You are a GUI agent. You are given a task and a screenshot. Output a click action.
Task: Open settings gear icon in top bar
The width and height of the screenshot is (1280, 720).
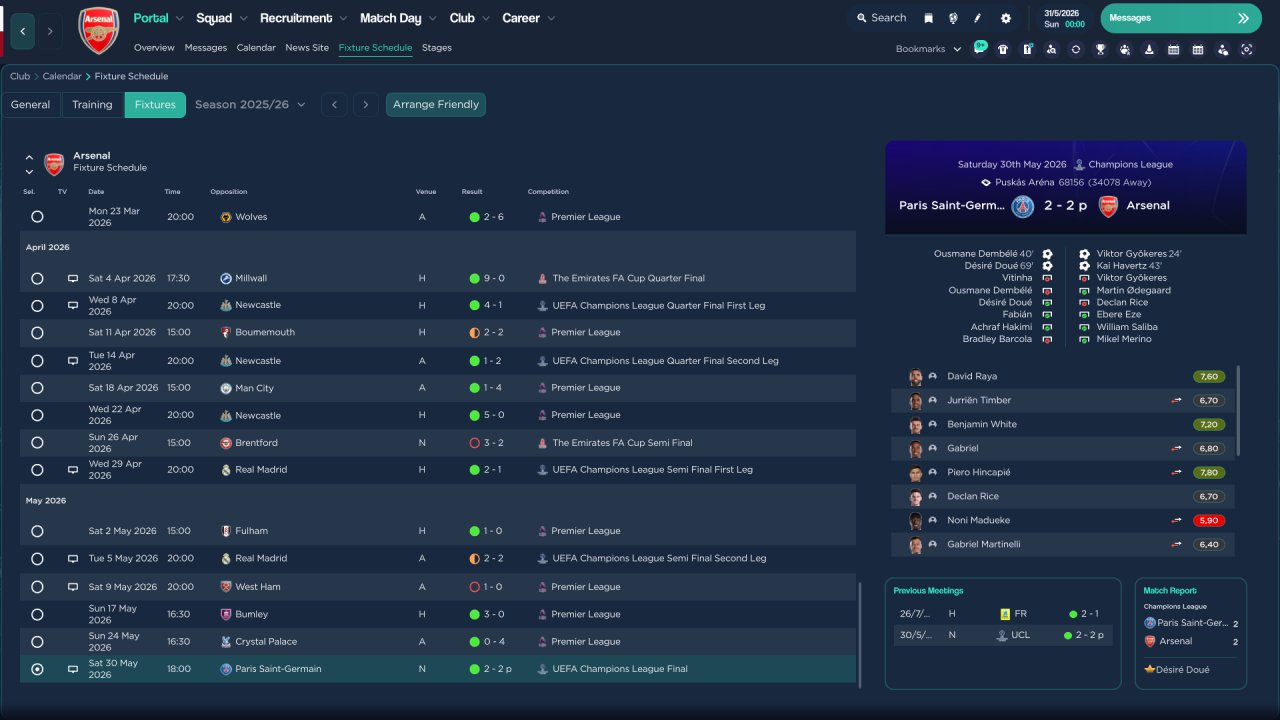pyautogui.click(x=1005, y=18)
